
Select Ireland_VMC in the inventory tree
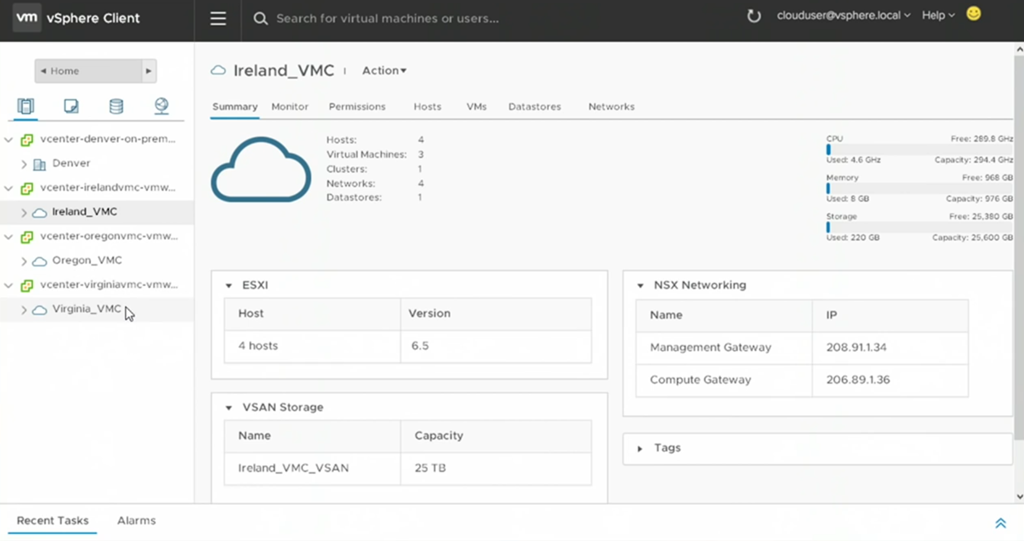(x=85, y=212)
